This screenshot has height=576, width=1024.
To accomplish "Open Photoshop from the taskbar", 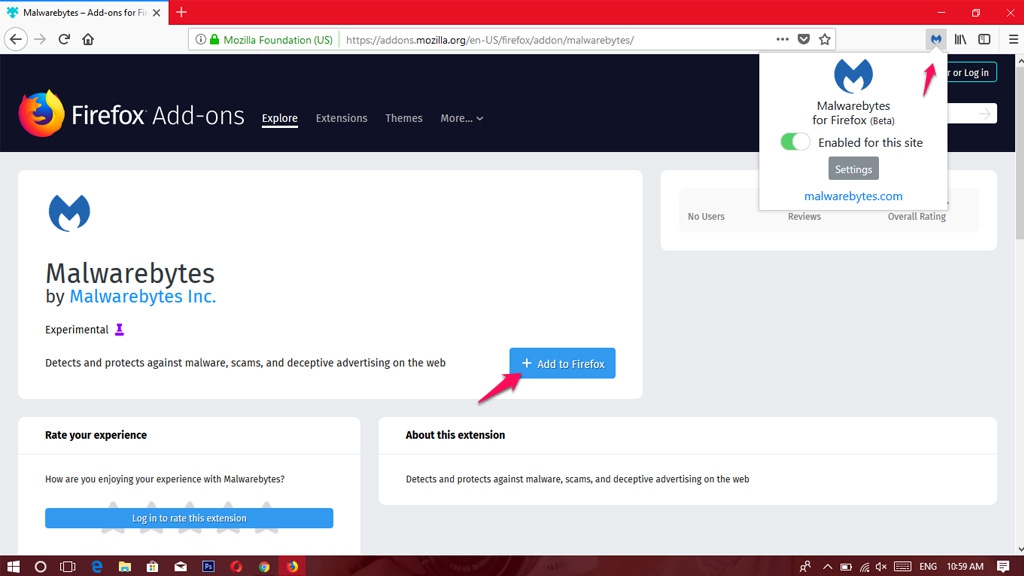I will [x=208, y=566].
